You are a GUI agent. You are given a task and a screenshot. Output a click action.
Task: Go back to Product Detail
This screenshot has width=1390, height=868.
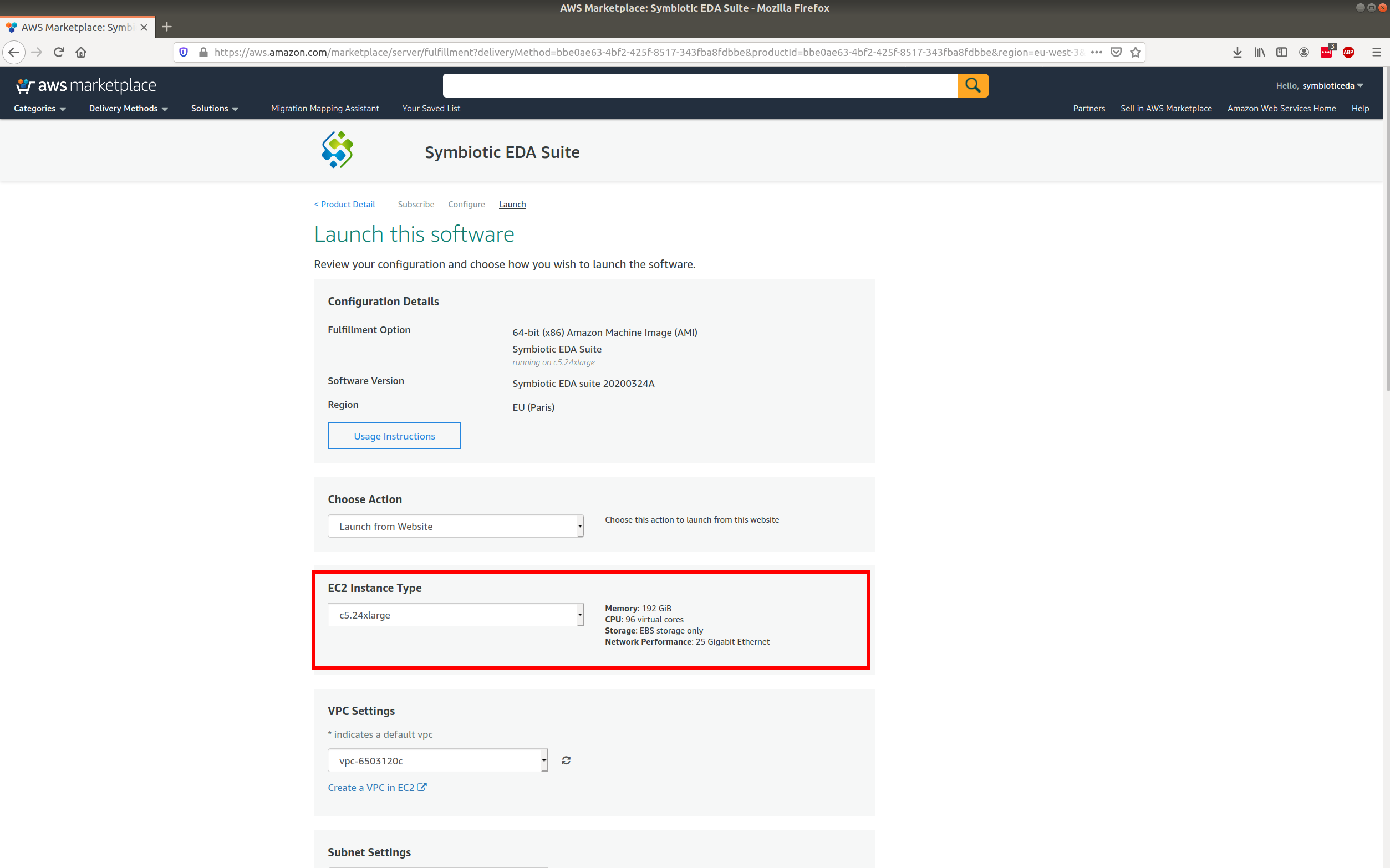(344, 205)
